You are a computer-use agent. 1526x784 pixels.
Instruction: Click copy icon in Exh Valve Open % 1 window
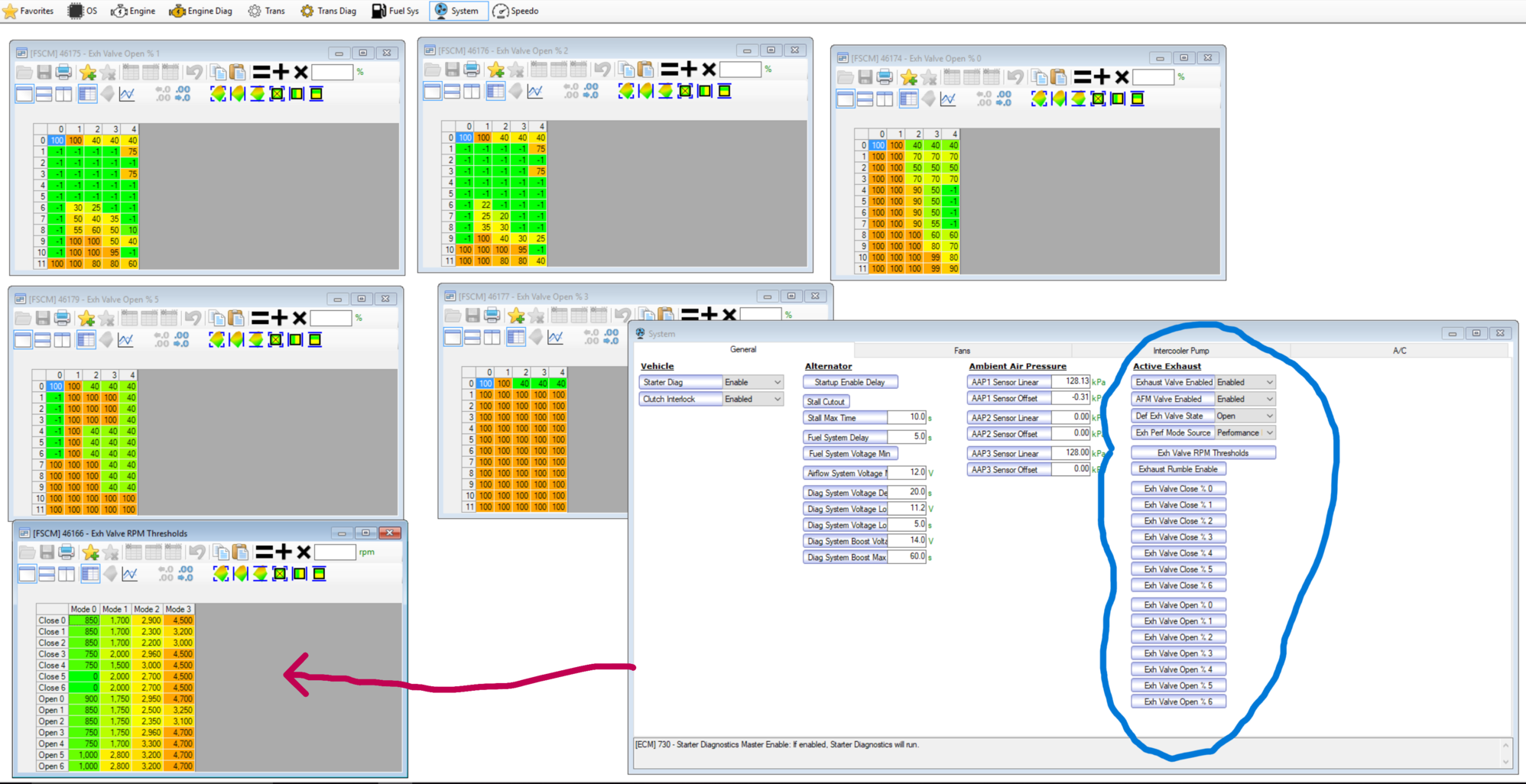219,72
